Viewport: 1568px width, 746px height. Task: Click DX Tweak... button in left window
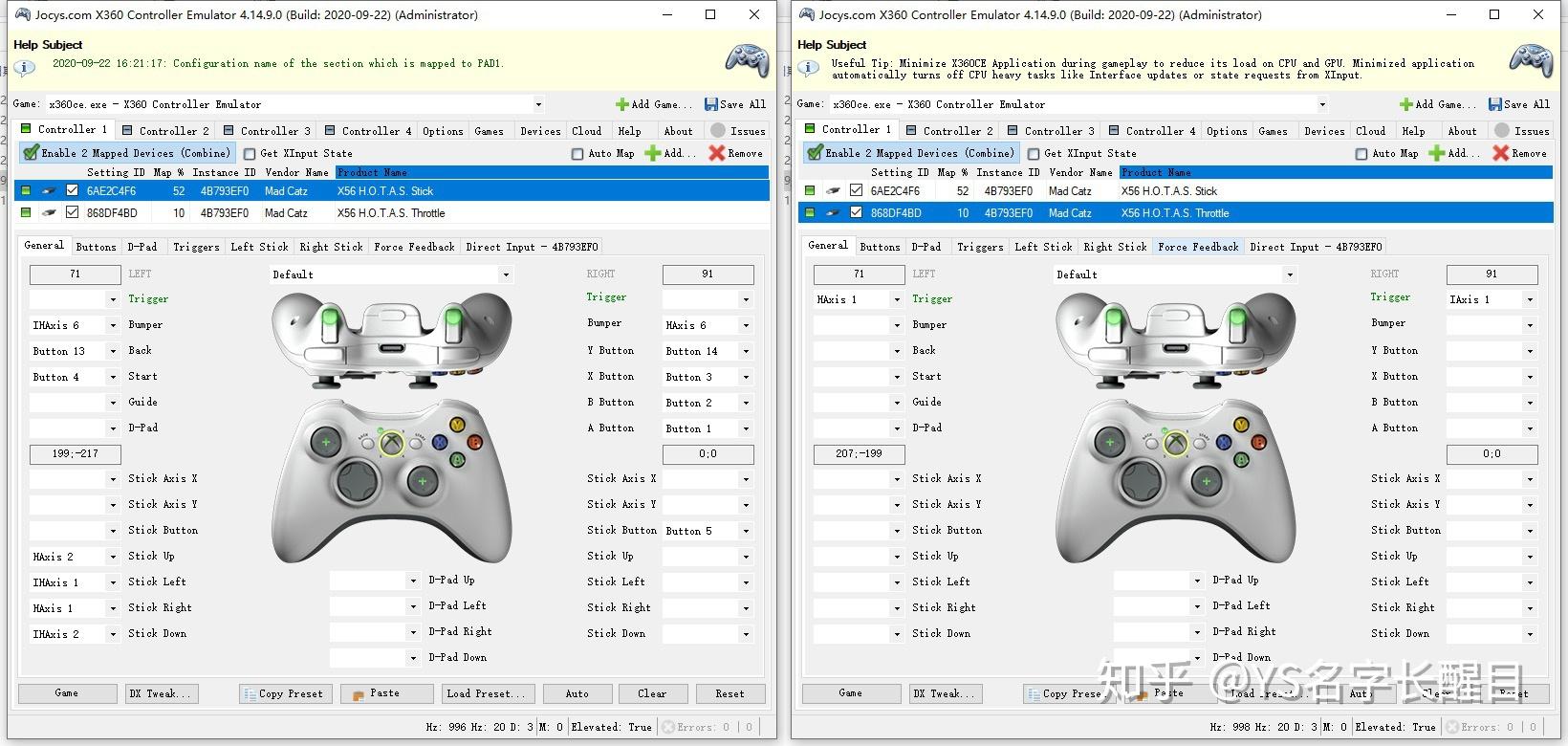click(x=162, y=694)
